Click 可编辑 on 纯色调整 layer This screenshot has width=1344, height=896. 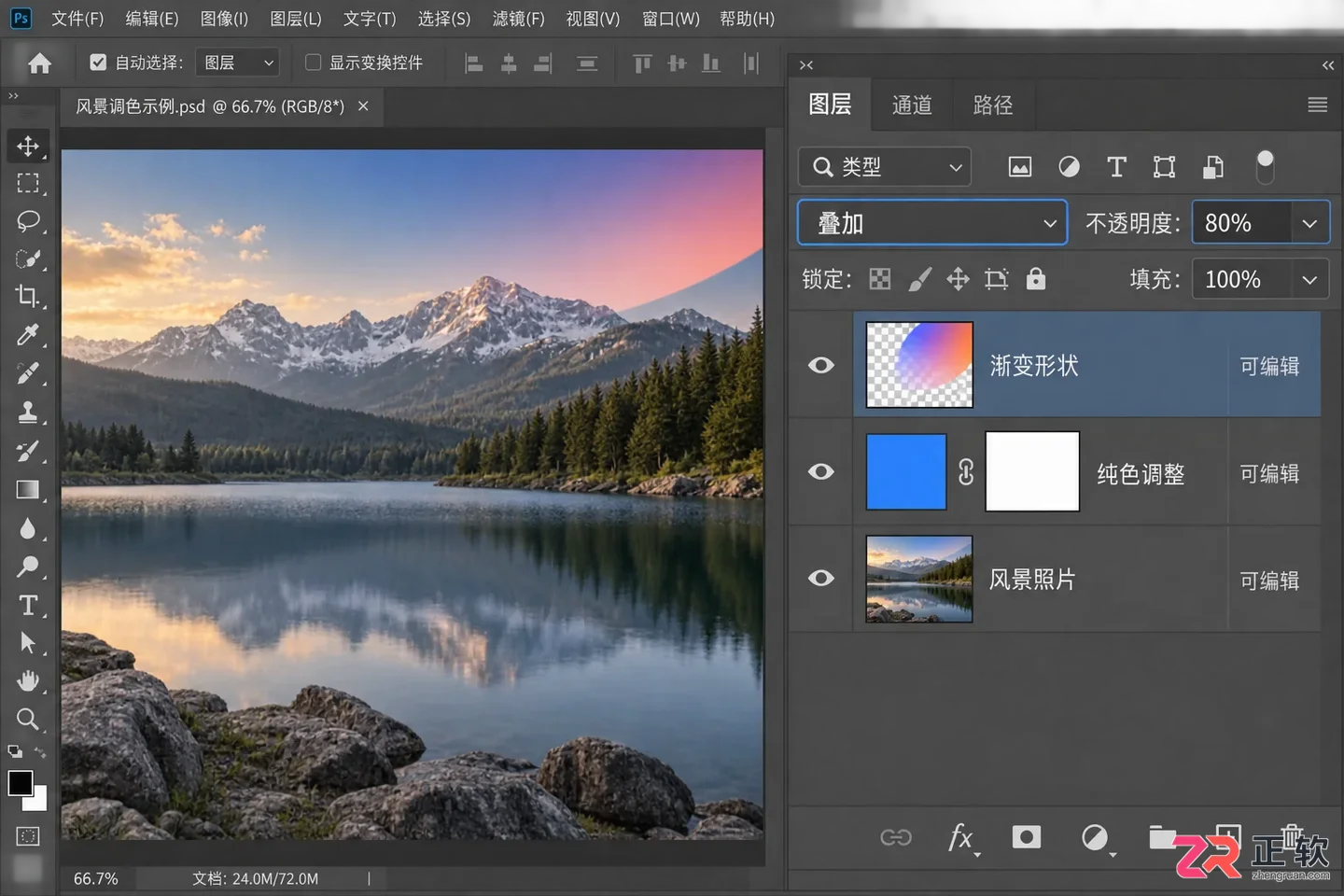[1269, 473]
